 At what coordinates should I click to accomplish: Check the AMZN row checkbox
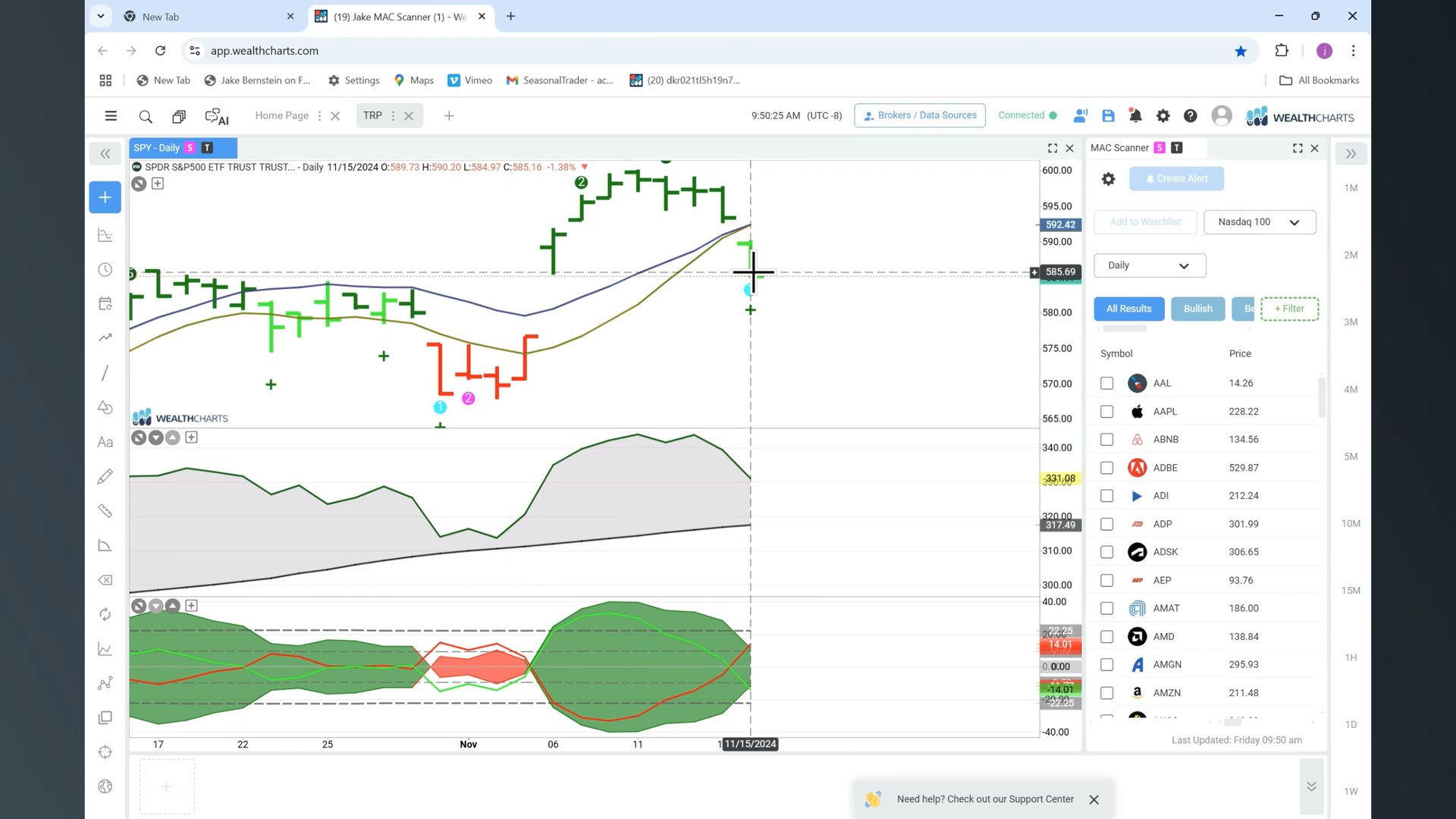click(1107, 693)
